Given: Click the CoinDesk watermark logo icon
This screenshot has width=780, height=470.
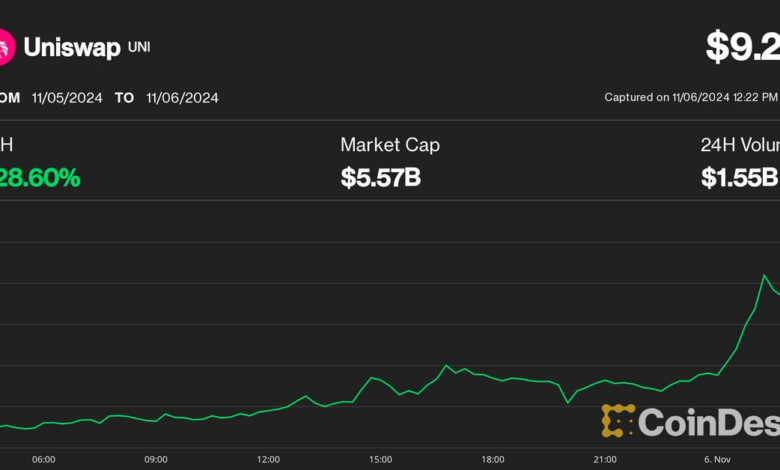Looking at the screenshot, I should click(618, 421).
